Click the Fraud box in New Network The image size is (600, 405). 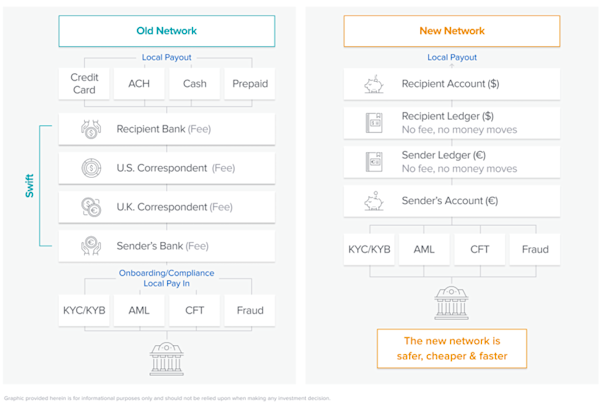535,249
